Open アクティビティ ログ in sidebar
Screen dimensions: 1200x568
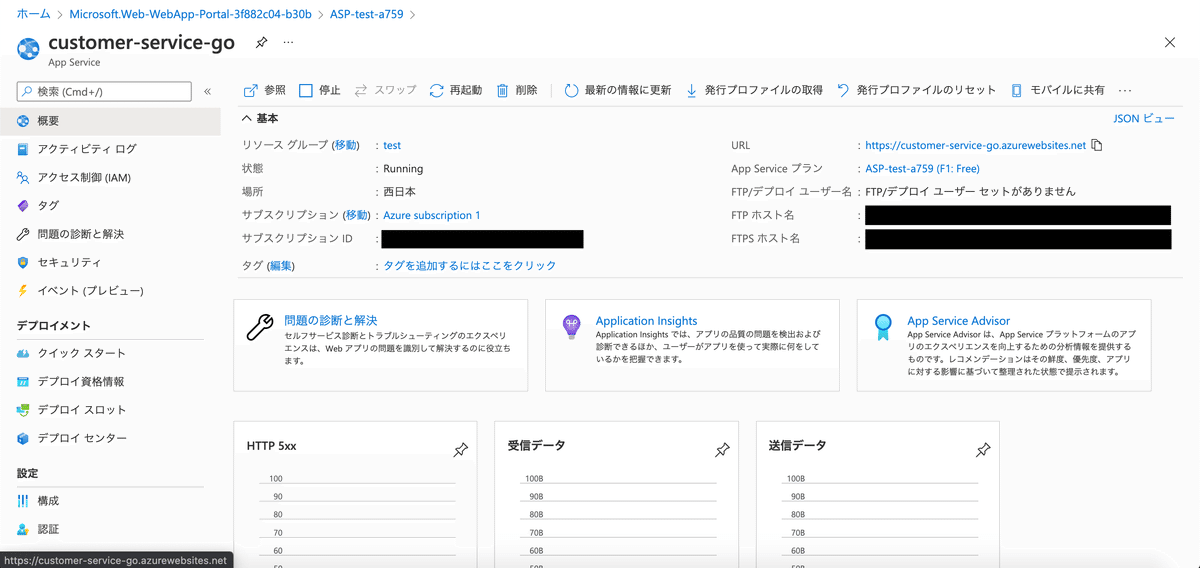(x=110, y=149)
